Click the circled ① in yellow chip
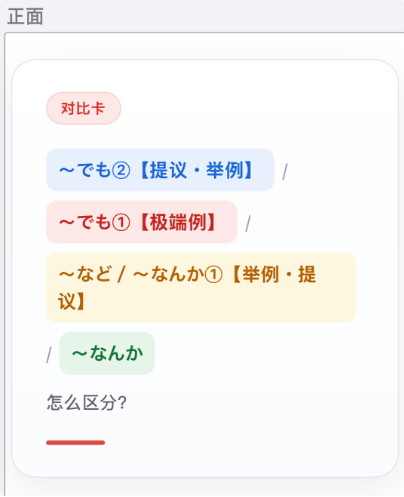The image size is (404, 497). (213, 275)
